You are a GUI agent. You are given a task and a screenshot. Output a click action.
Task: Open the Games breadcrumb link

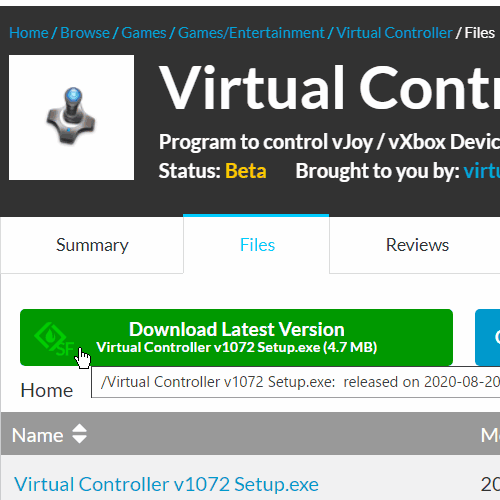(x=144, y=33)
